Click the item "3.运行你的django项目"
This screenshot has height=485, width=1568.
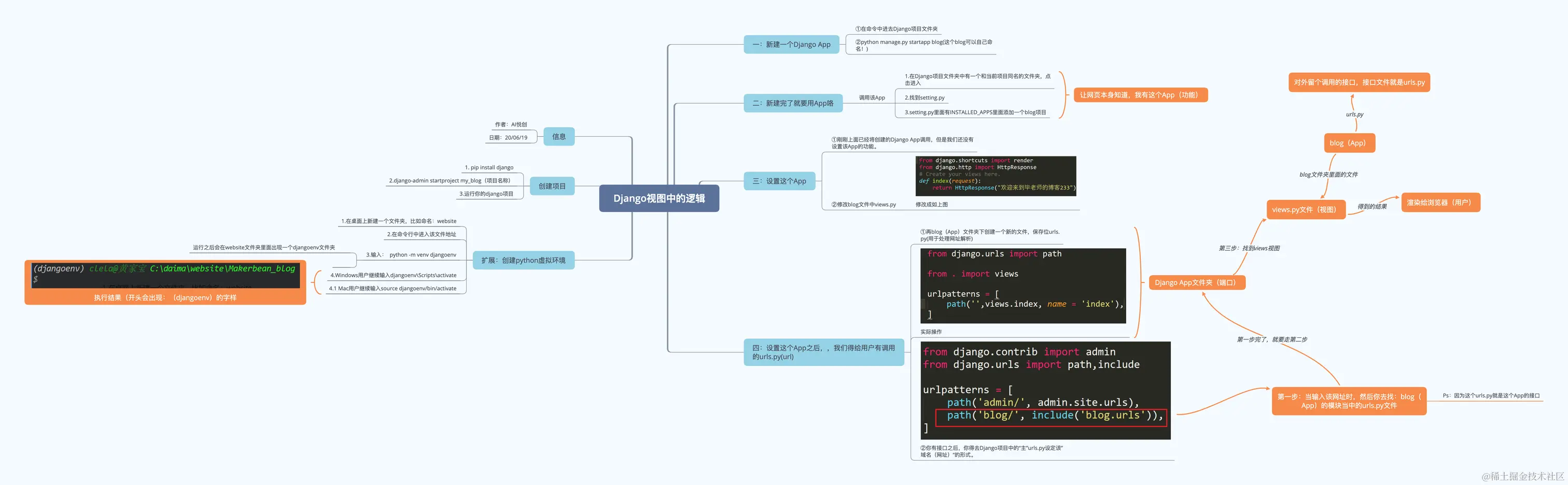pos(486,194)
